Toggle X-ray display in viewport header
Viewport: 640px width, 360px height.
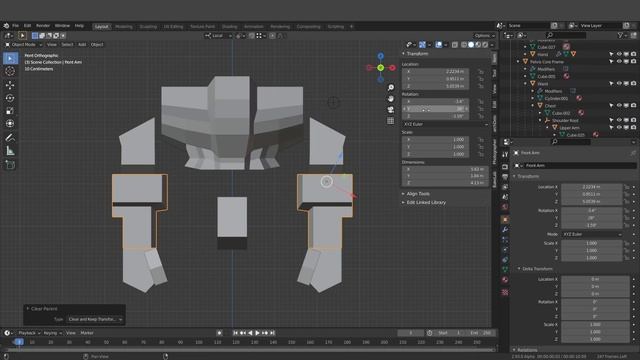pos(455,44)
